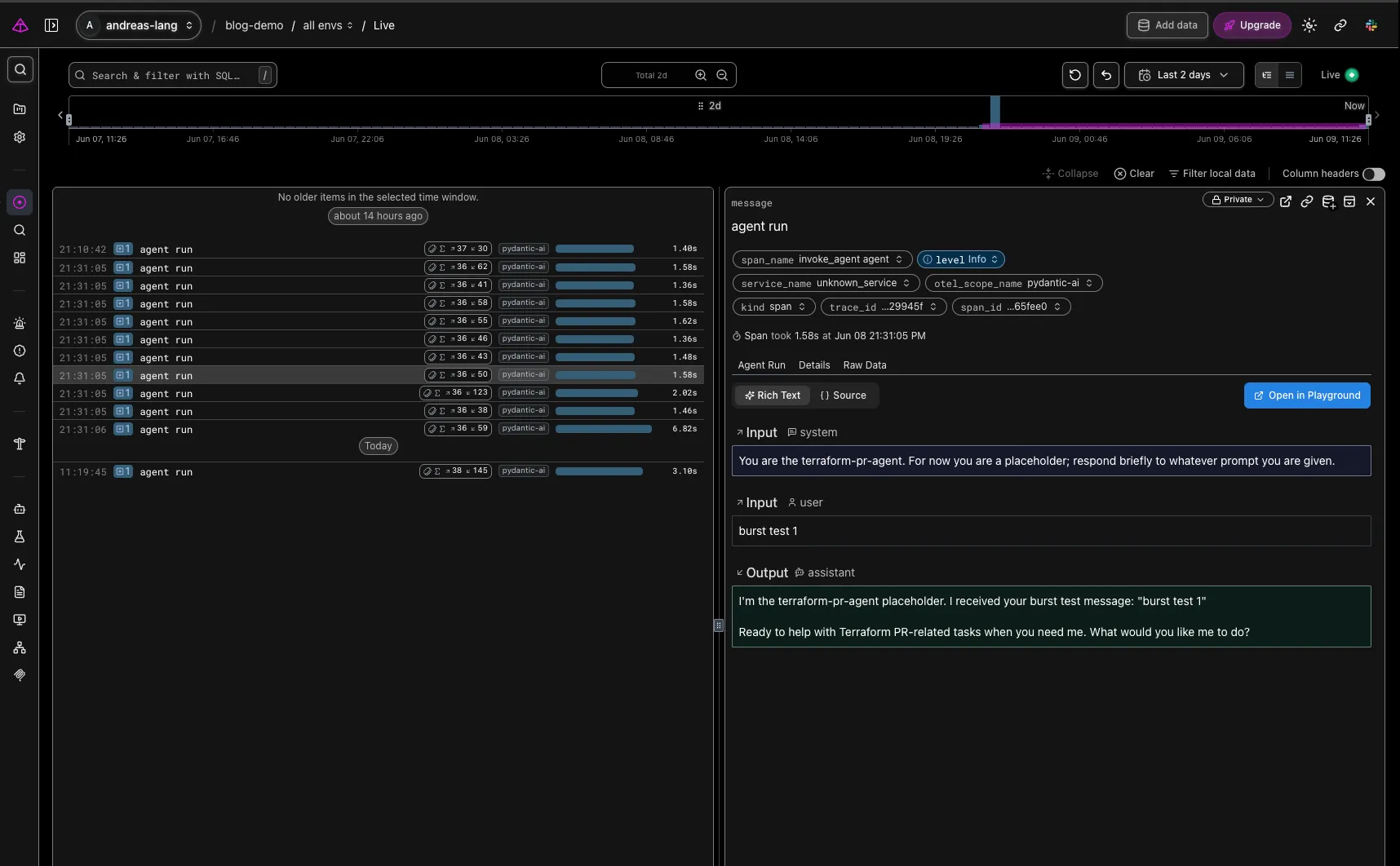Click the Collapse button
Viewport: 1400px width, 866px height.
(x=1070, y=174)
